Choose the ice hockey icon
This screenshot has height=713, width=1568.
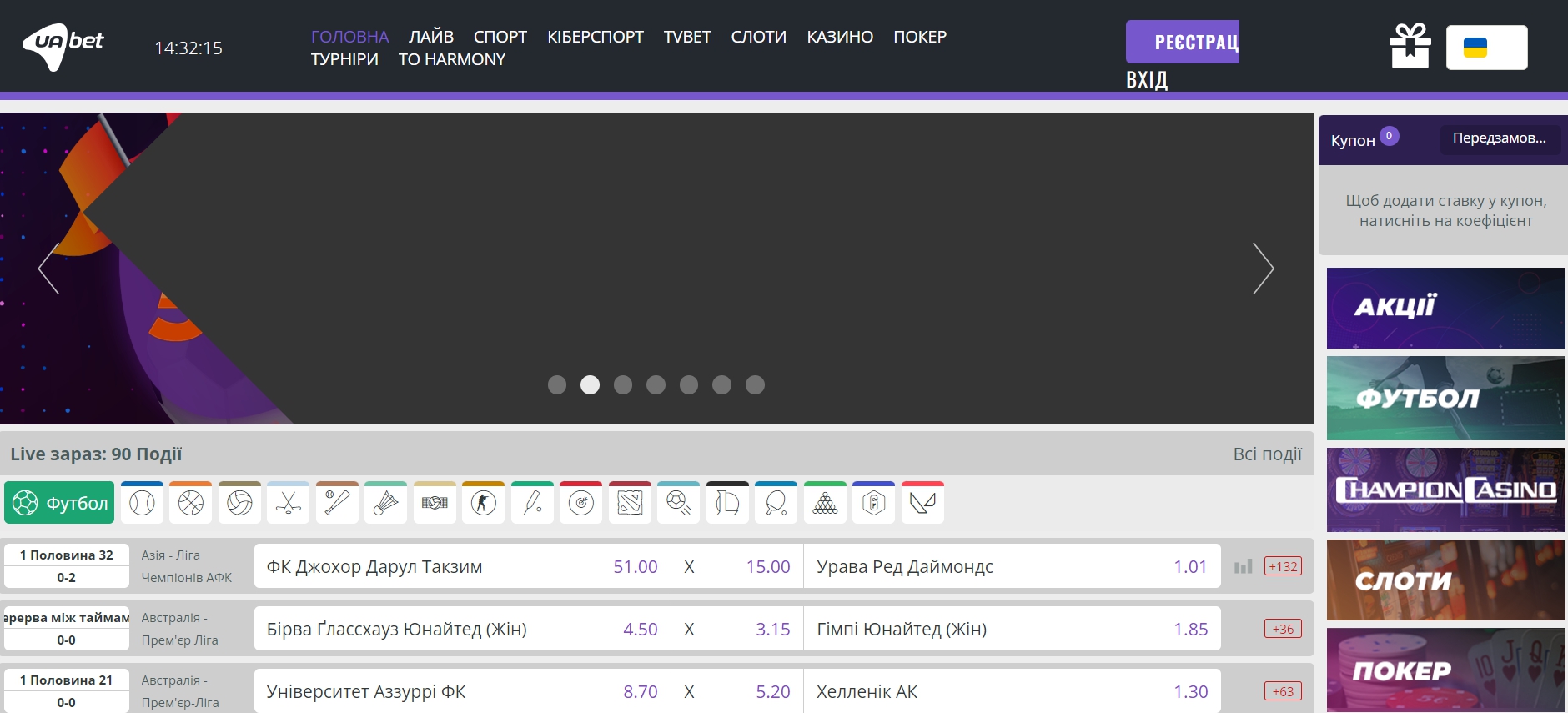(289, 503)
